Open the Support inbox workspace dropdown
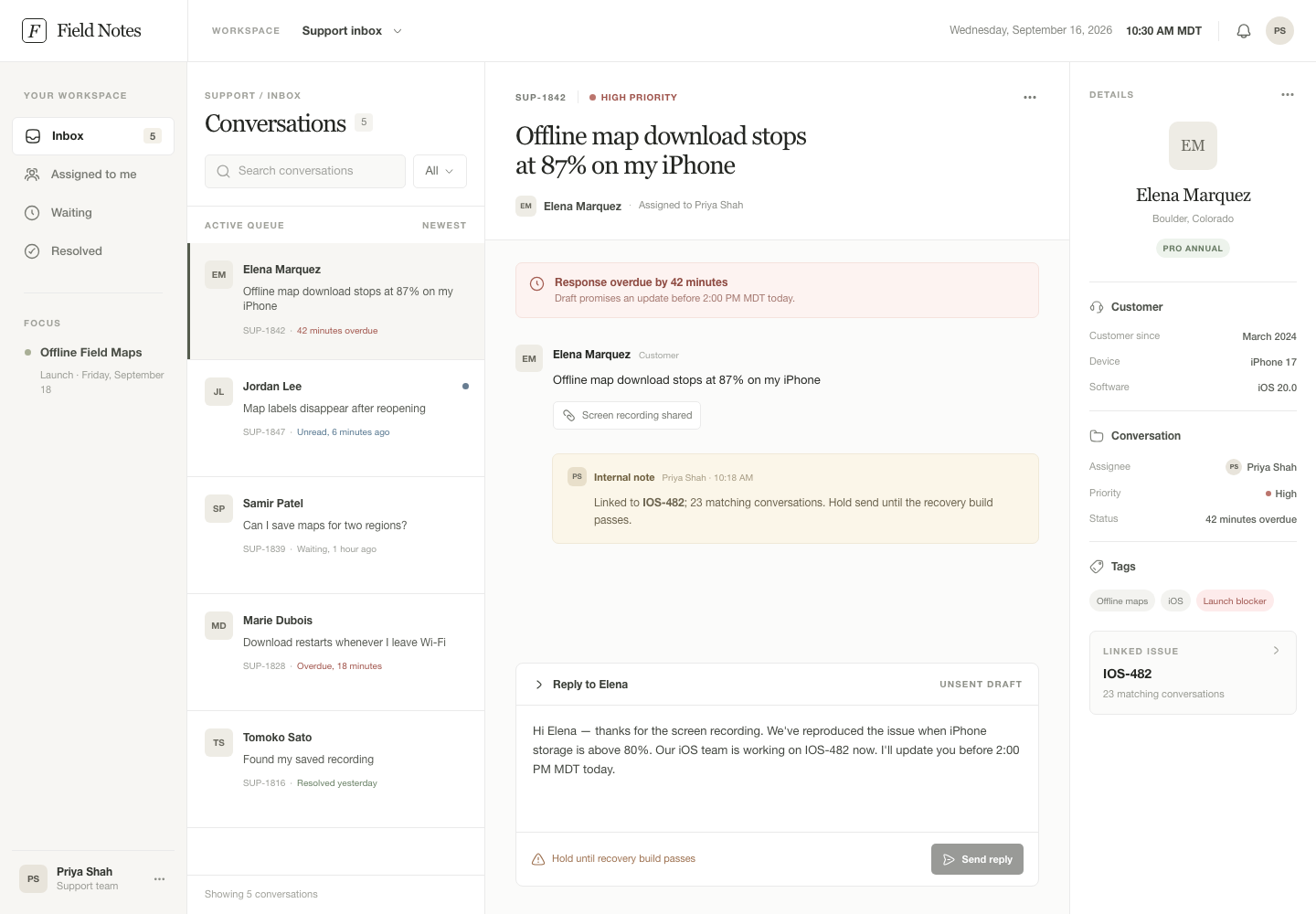This screenshot has width=1316, height=914. pyautogui.click(x=352, y=31)
